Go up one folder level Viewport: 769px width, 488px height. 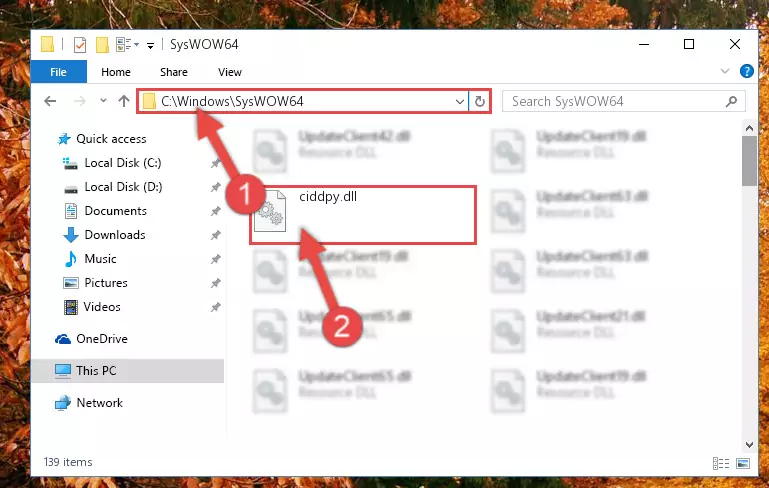click(x=124, y=101)
